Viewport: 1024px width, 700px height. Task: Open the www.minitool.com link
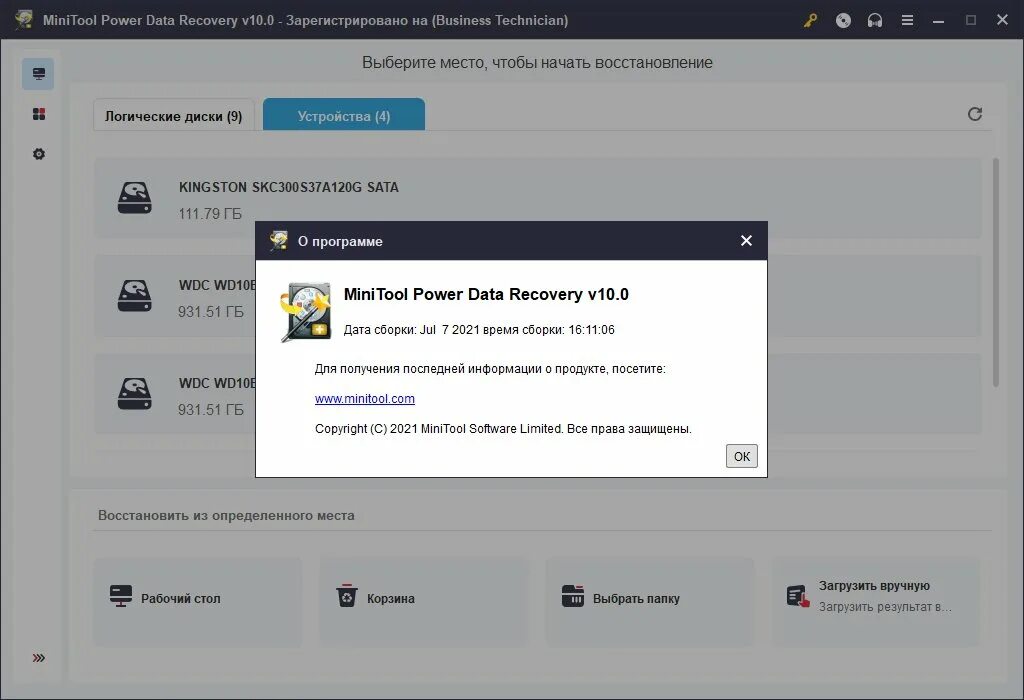365,398
